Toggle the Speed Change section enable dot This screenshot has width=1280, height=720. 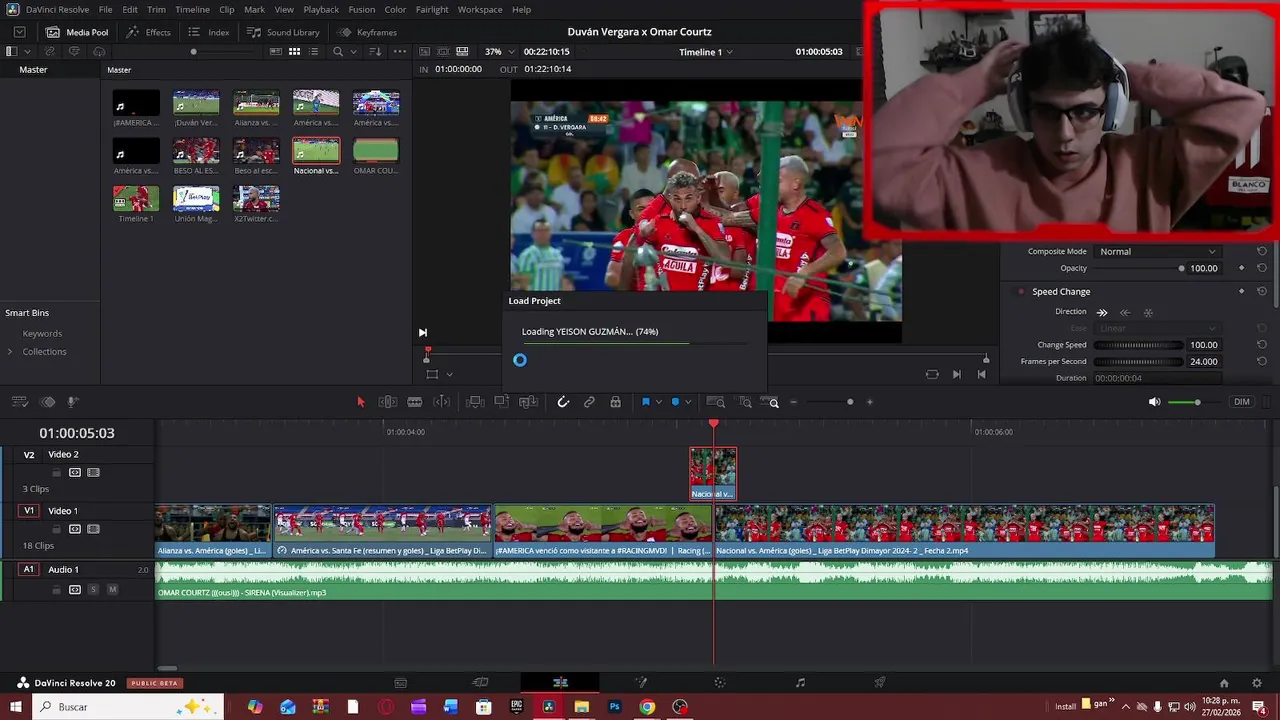[1021, 292]
